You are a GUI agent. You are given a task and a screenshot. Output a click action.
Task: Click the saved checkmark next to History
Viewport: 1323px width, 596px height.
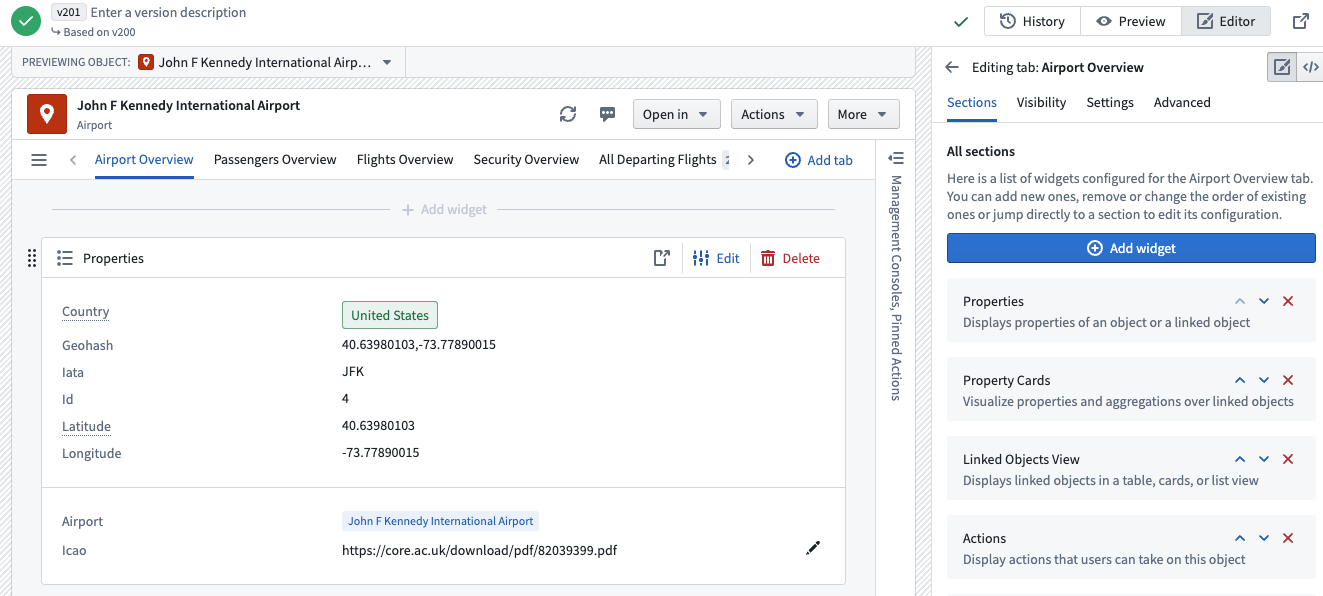[x=961, y=21]
